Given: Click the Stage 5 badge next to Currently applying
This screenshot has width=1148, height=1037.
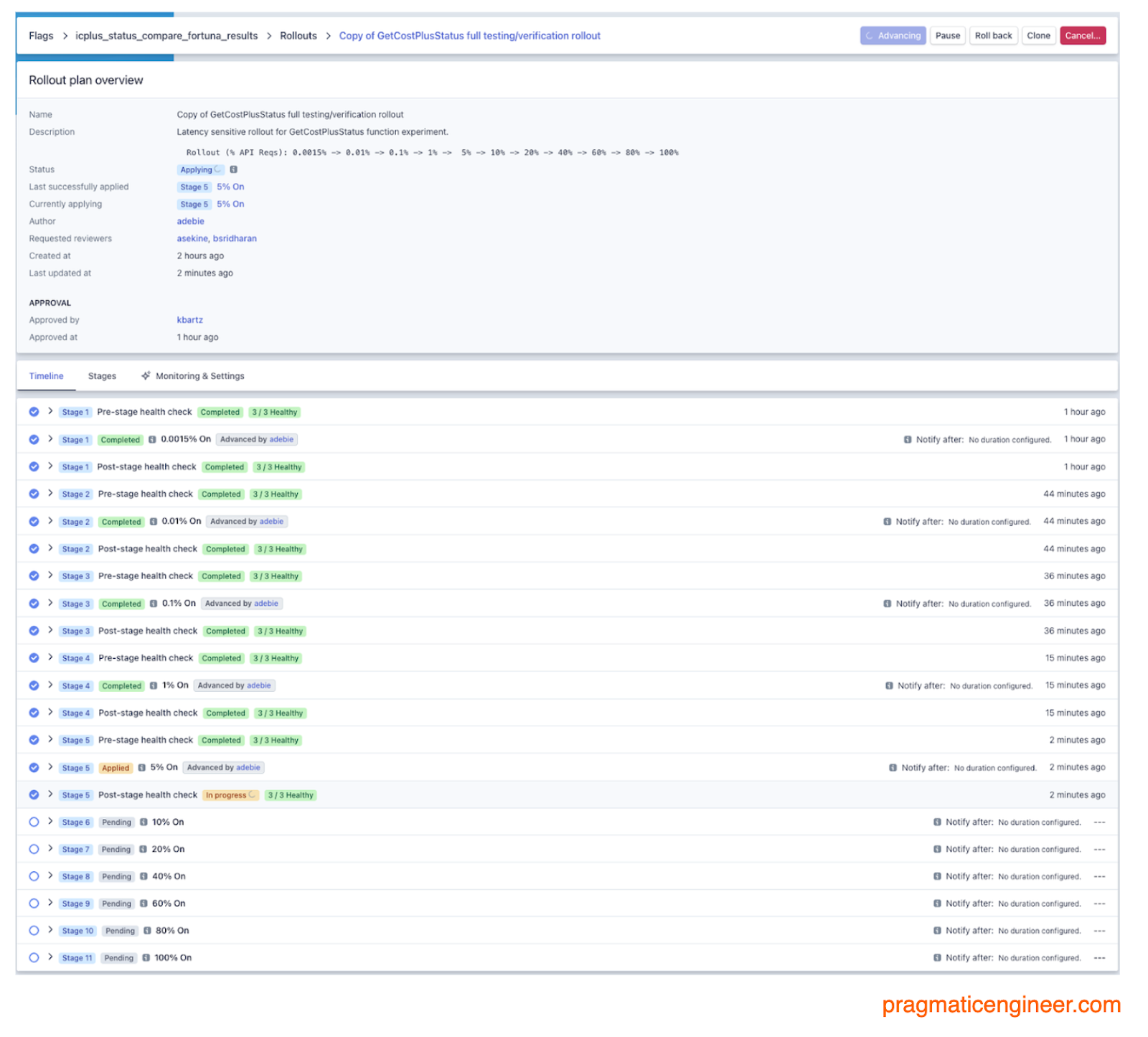Looking at the screenshot, I should point(194,204).
